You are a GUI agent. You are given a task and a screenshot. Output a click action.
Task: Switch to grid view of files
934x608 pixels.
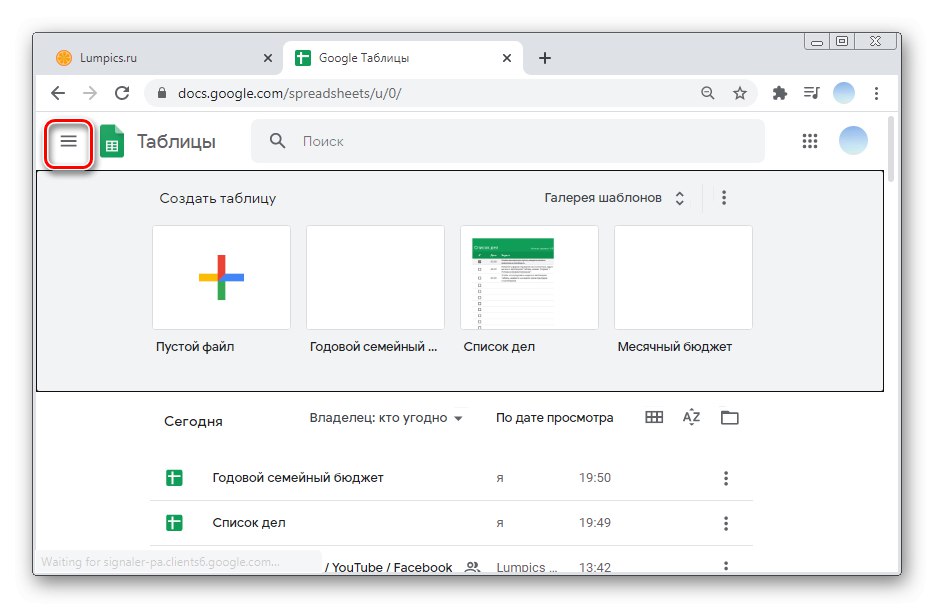tap(654, 418)
